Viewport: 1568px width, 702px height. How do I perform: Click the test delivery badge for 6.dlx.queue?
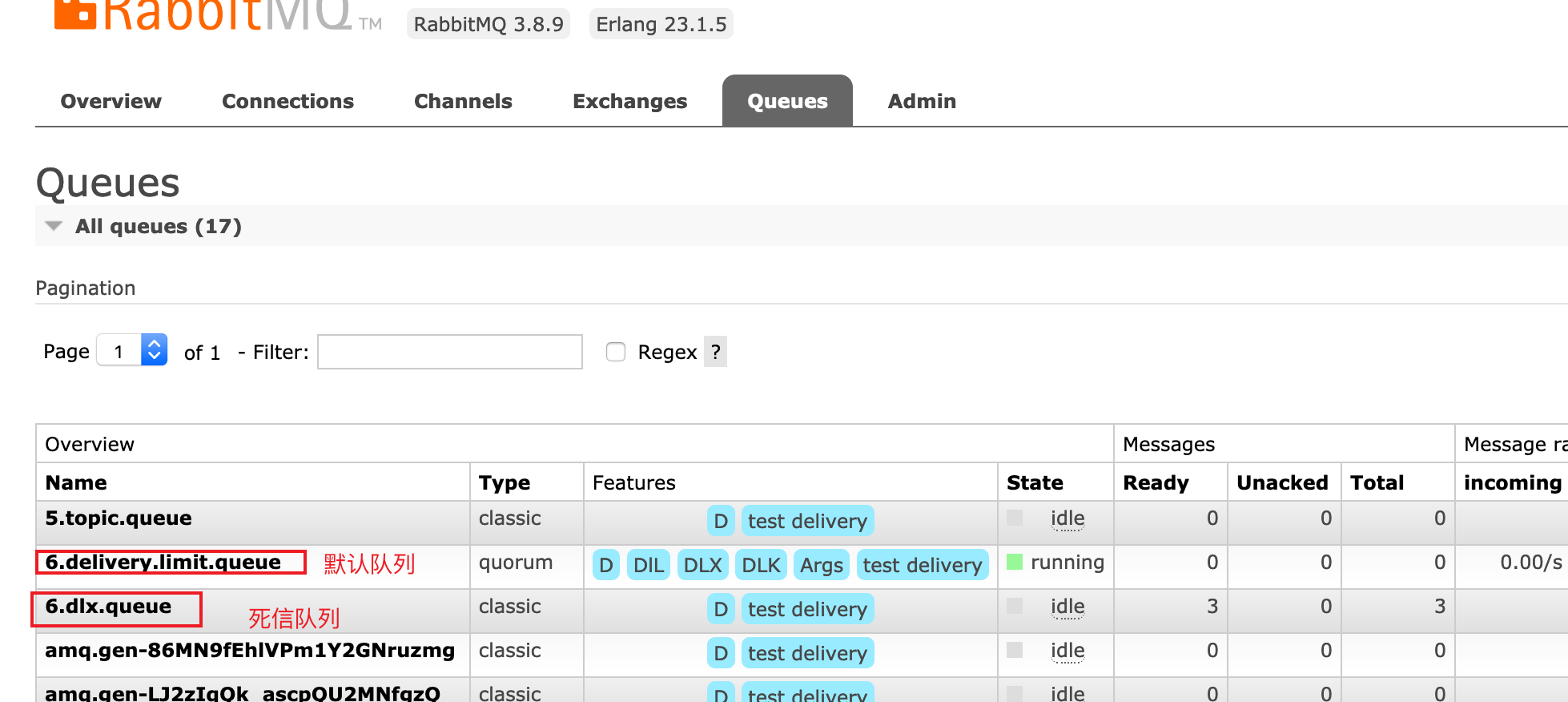tap(806, 609)
